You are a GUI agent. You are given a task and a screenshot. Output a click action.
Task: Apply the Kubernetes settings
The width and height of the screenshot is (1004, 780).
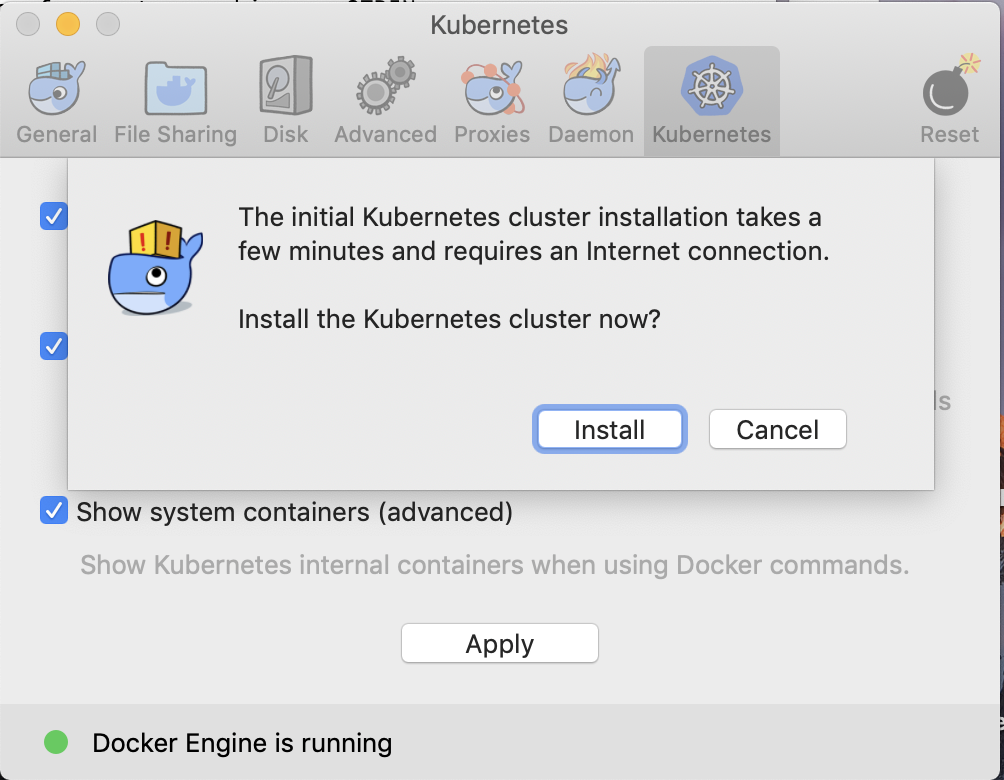point(499,643)
